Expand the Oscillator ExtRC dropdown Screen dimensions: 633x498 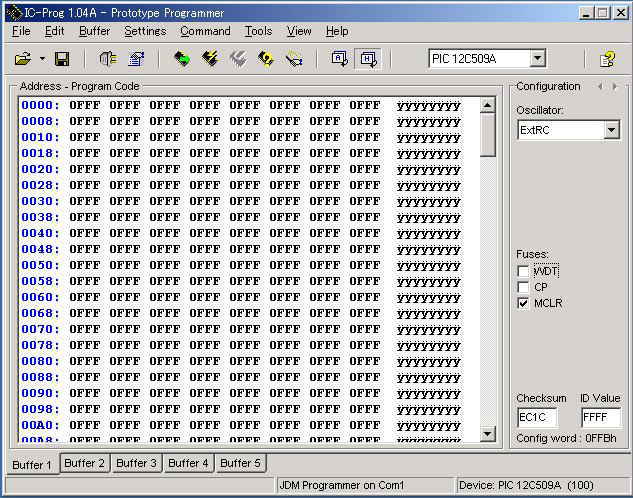pyautogui.click(x=611, y=130)
